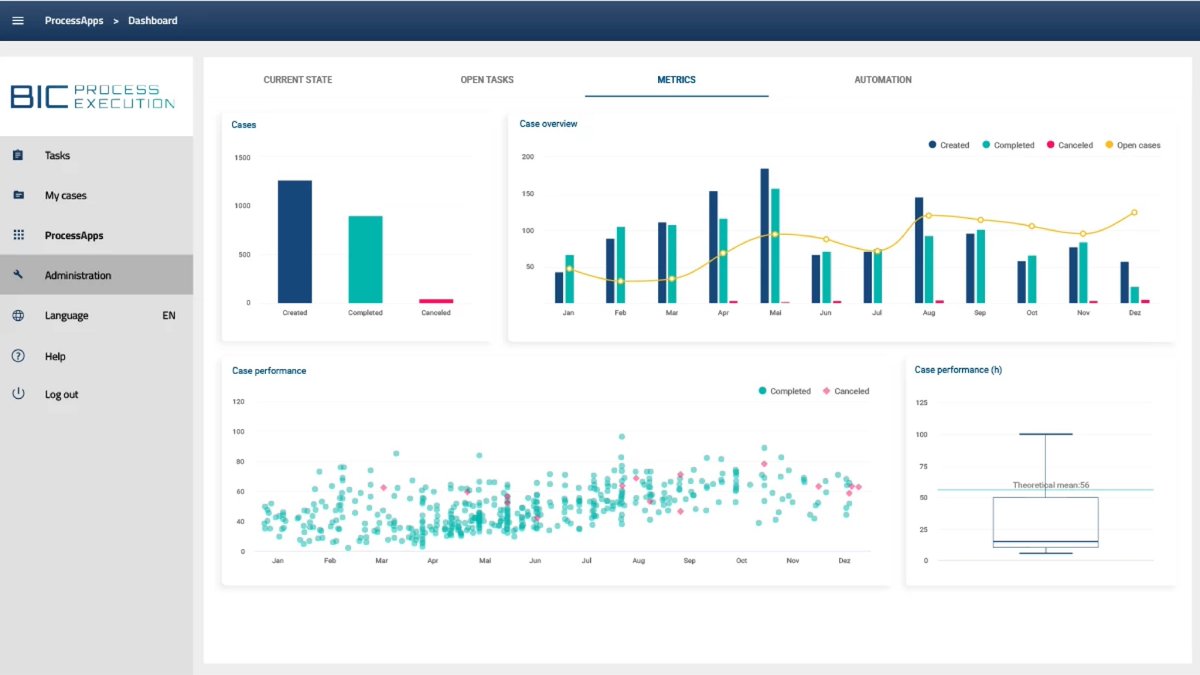
Task: Click the Mai Created bar in Case overview
Action: pyautogui.click(x=765, y=235)
